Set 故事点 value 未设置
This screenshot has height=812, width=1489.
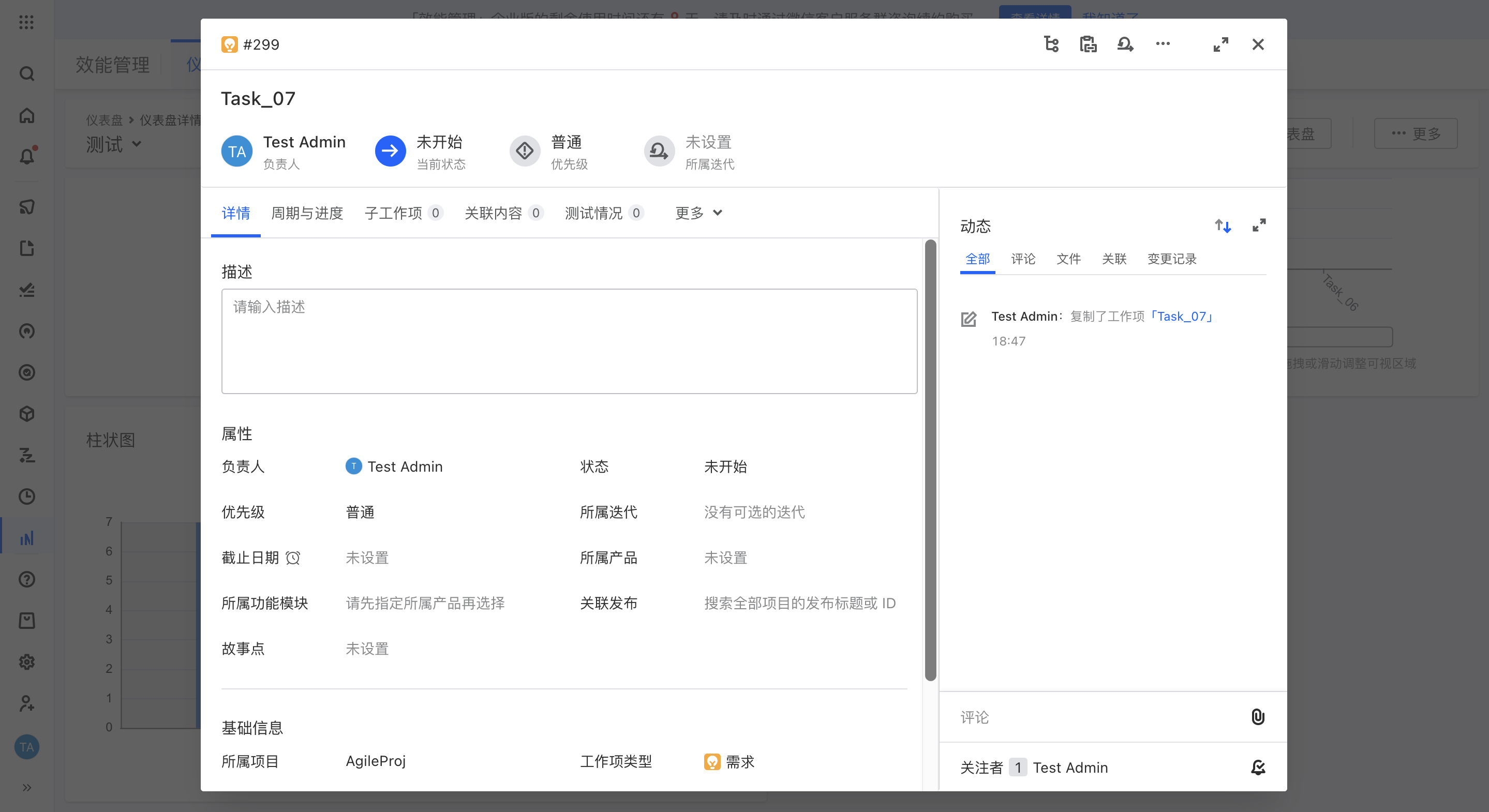point(366,649)
